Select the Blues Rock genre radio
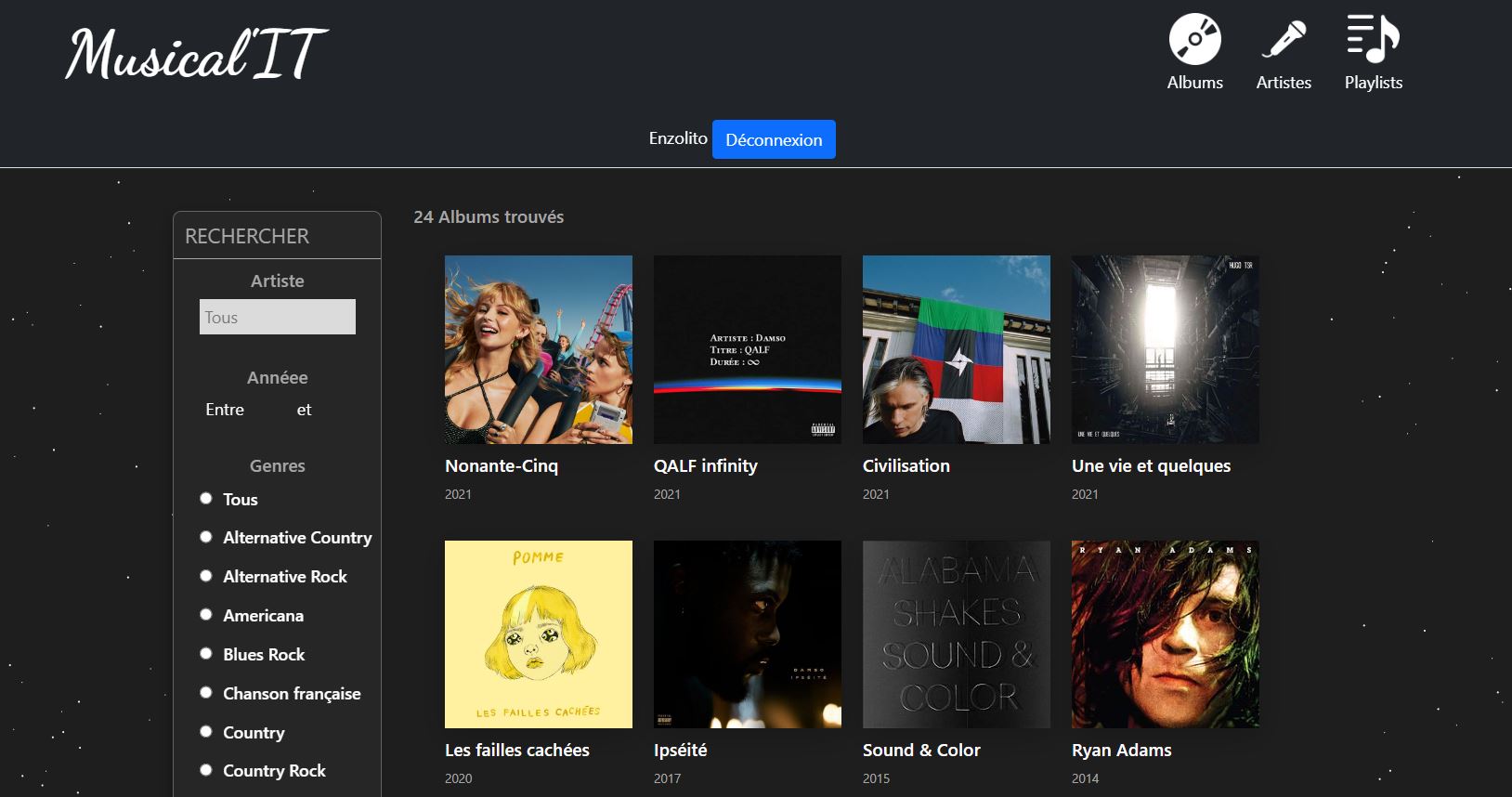 point(206,654)
